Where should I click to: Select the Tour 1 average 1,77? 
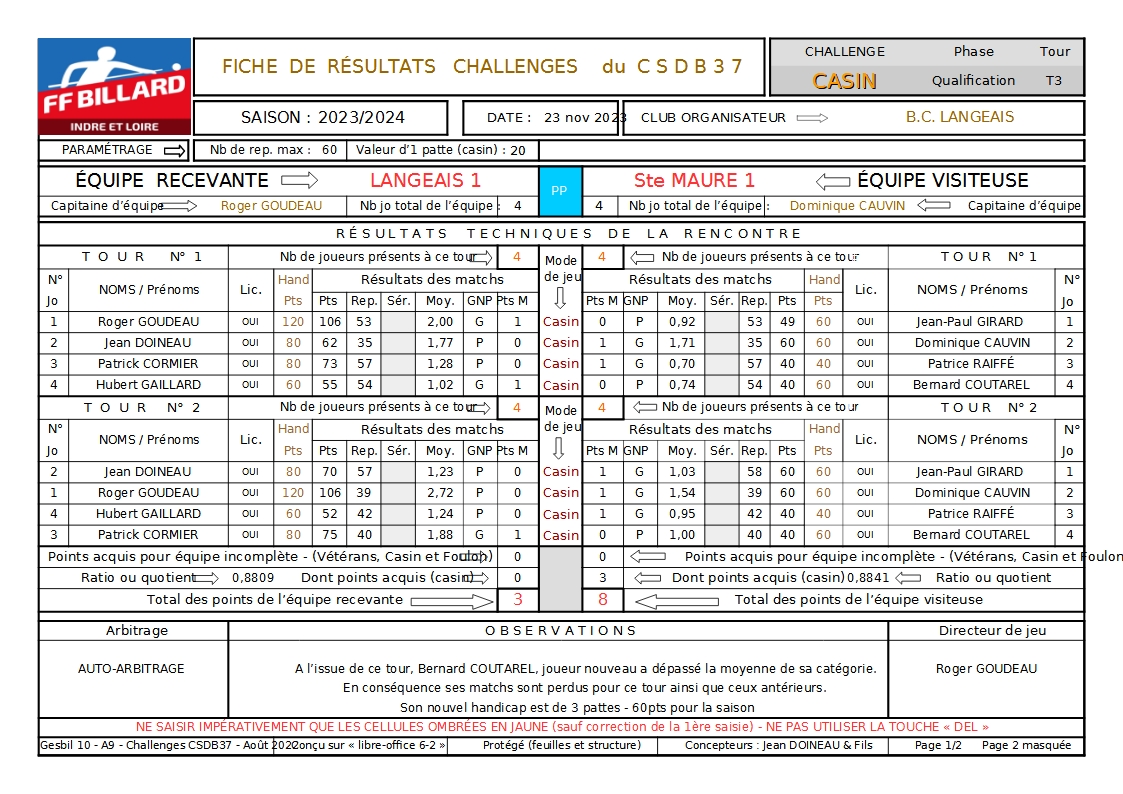440,343
